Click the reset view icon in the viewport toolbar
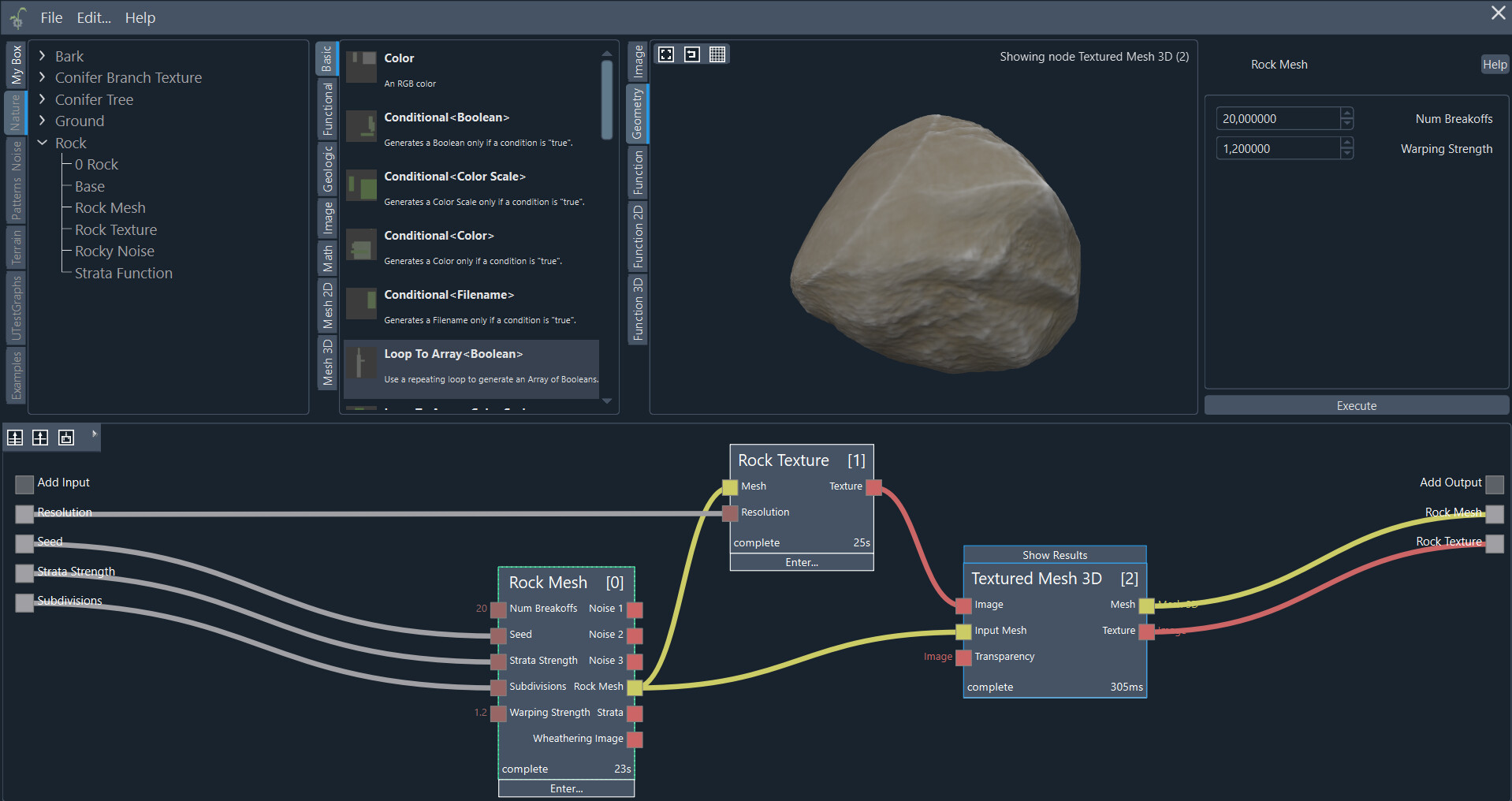Image resolution: width=1512 pixels, height=801 pixels. click(x=691, y=54)
